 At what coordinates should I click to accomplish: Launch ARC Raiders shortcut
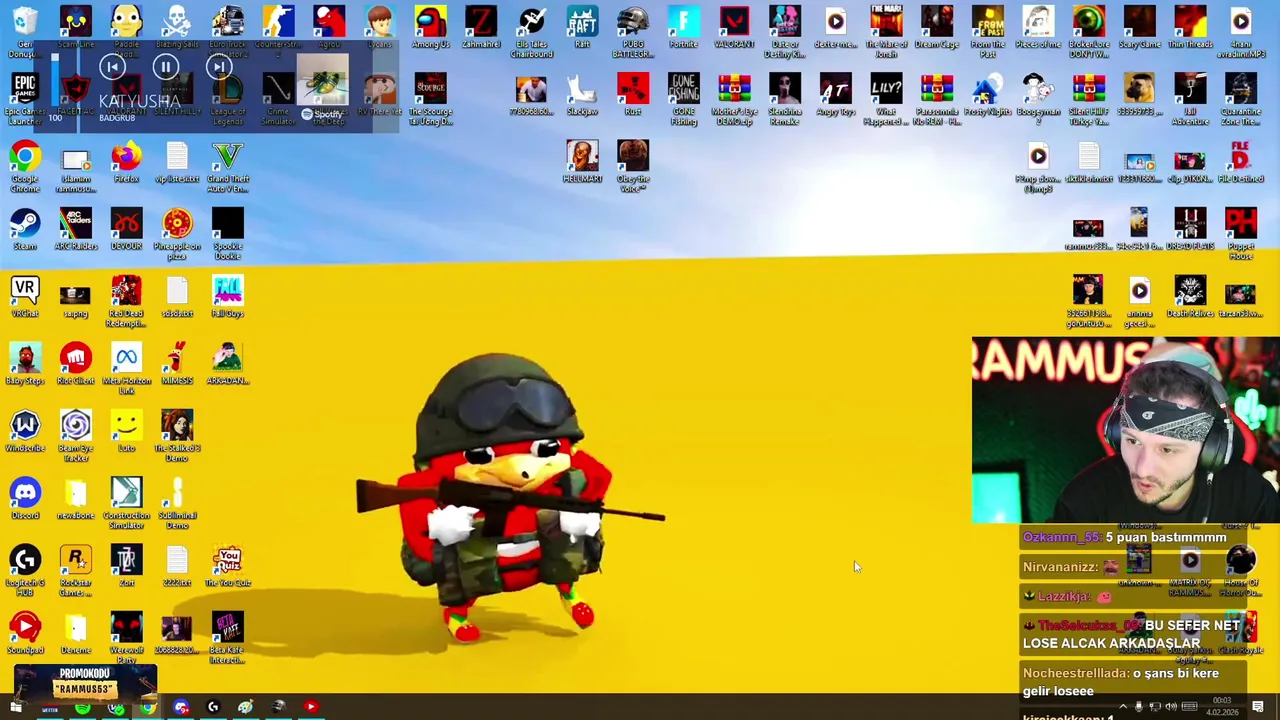pos(76,230)
